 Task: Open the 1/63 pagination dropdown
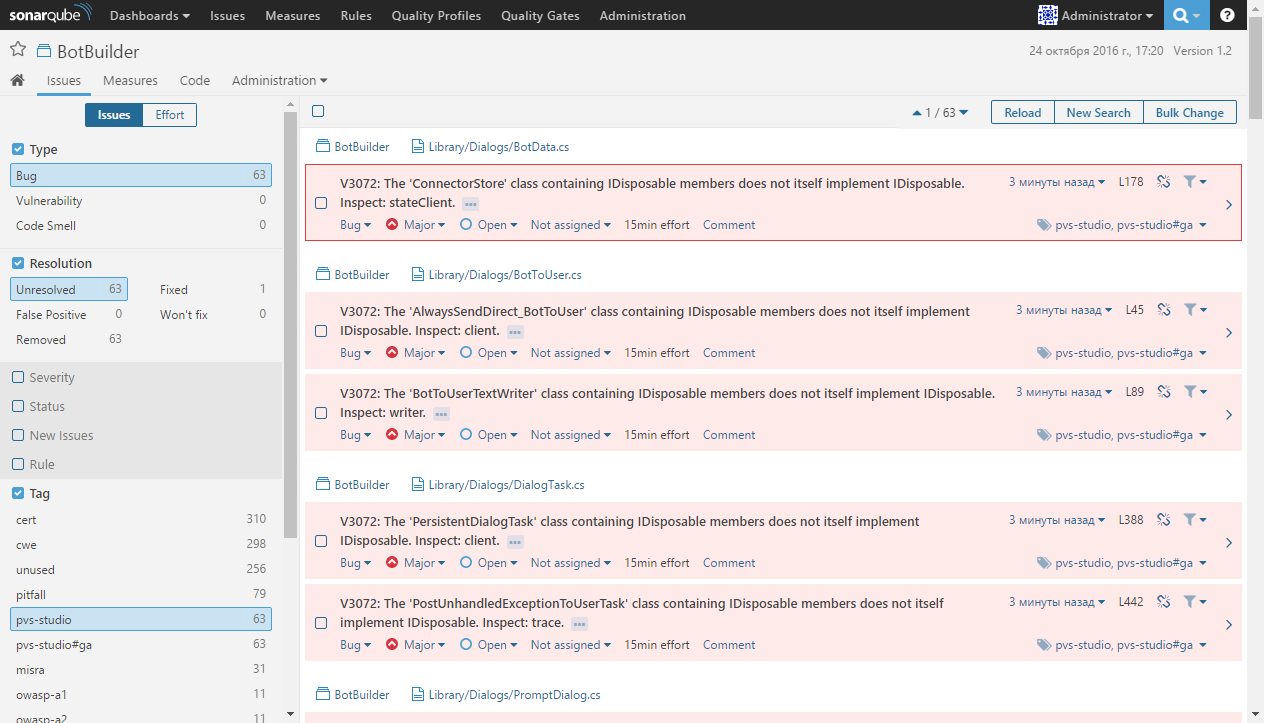coord(940,112)
